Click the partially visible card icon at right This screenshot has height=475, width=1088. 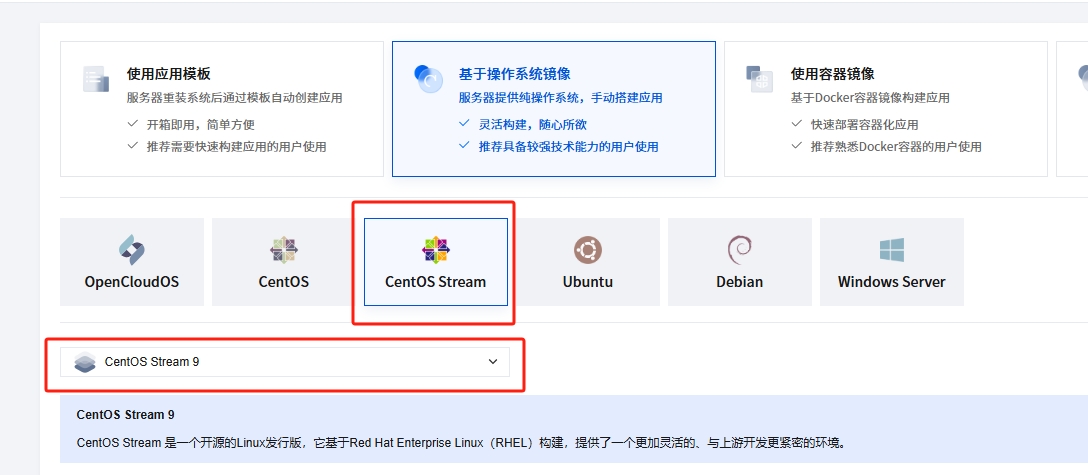[x=1083, y=78]
